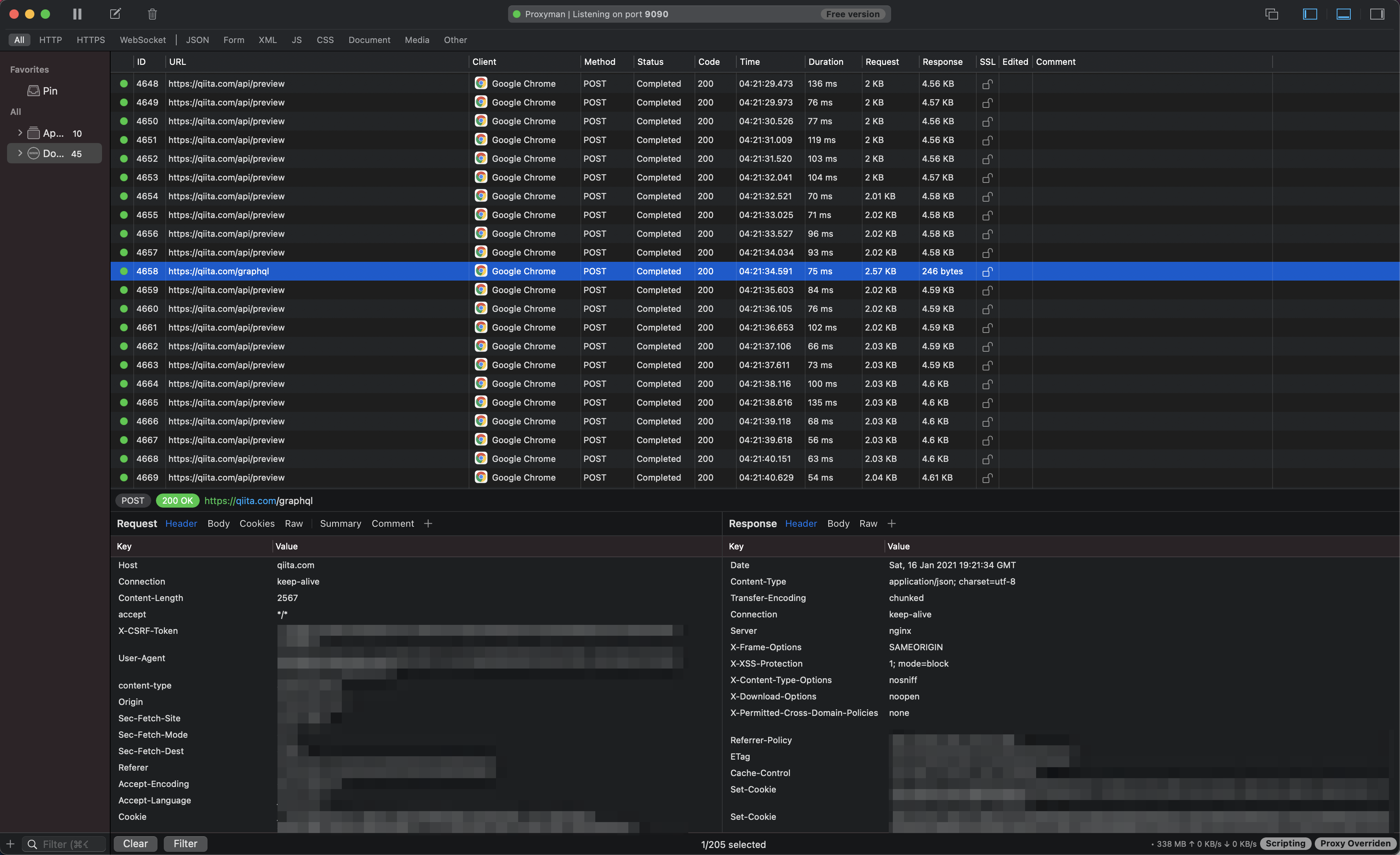Pause traffic recording with the pause icon

[x=77, y=14]
